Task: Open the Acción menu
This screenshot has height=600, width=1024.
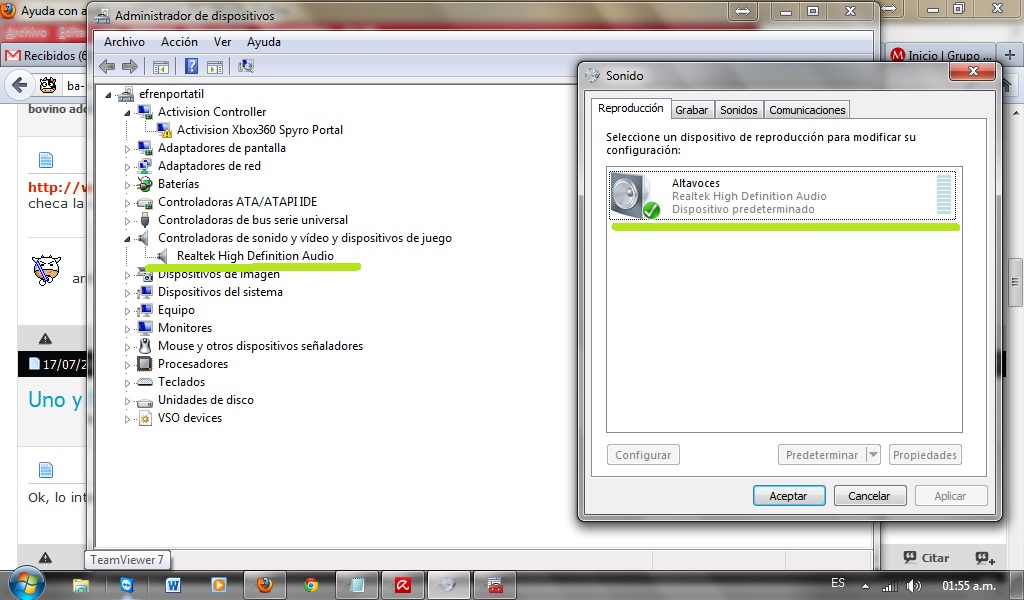Action: 180,42
